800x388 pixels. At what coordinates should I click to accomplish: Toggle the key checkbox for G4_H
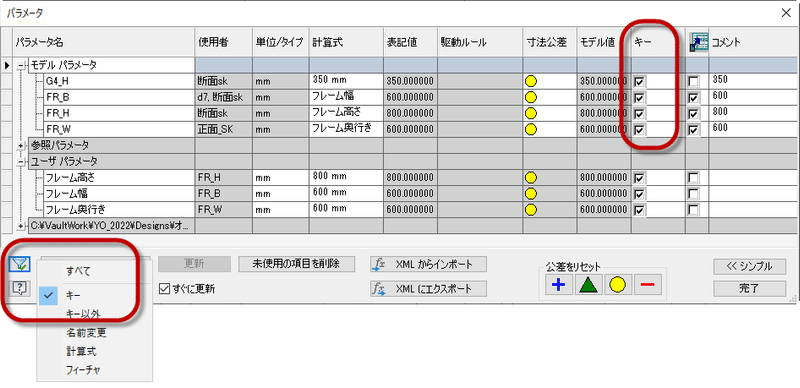[x=639, y=82]
